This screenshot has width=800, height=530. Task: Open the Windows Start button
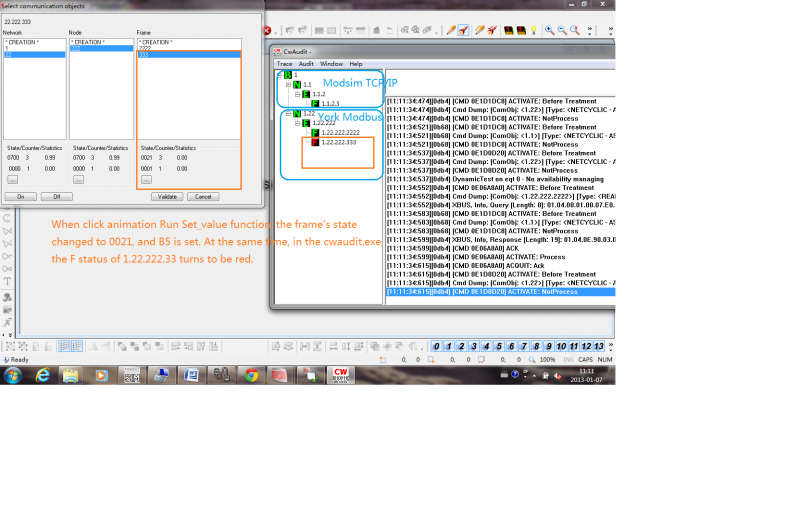(13, 375)
